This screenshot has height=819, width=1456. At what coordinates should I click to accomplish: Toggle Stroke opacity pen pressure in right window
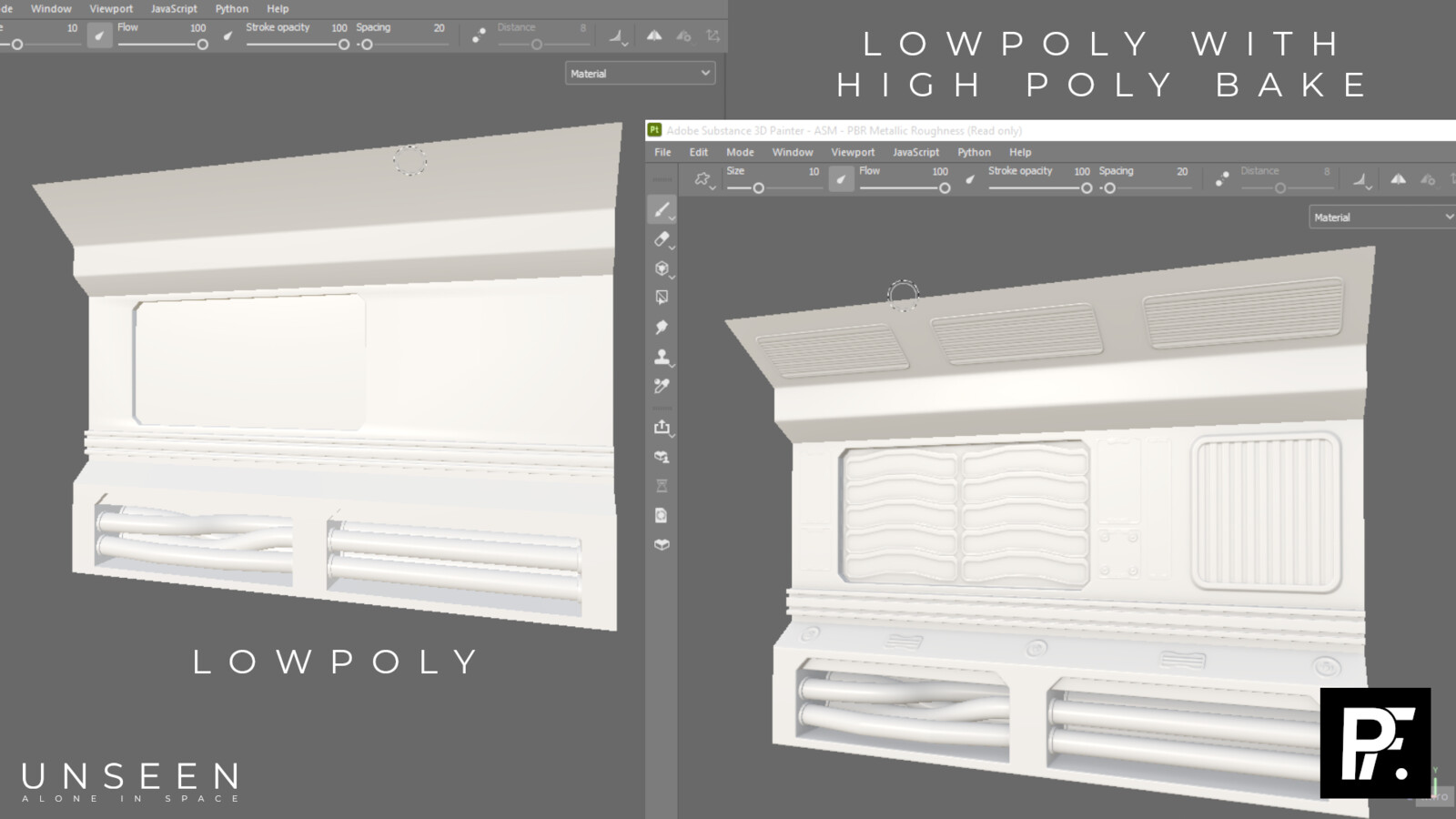970,179
